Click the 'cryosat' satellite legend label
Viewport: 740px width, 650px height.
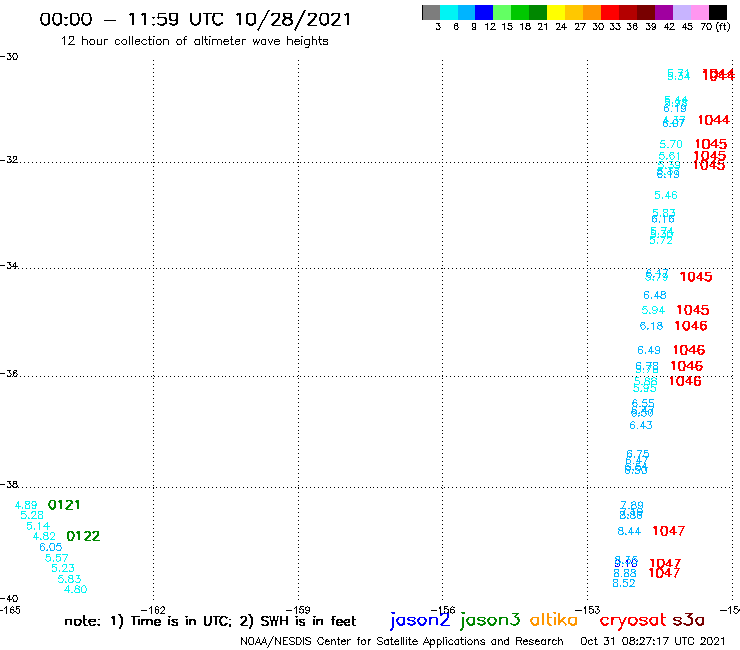click(632, 621)
